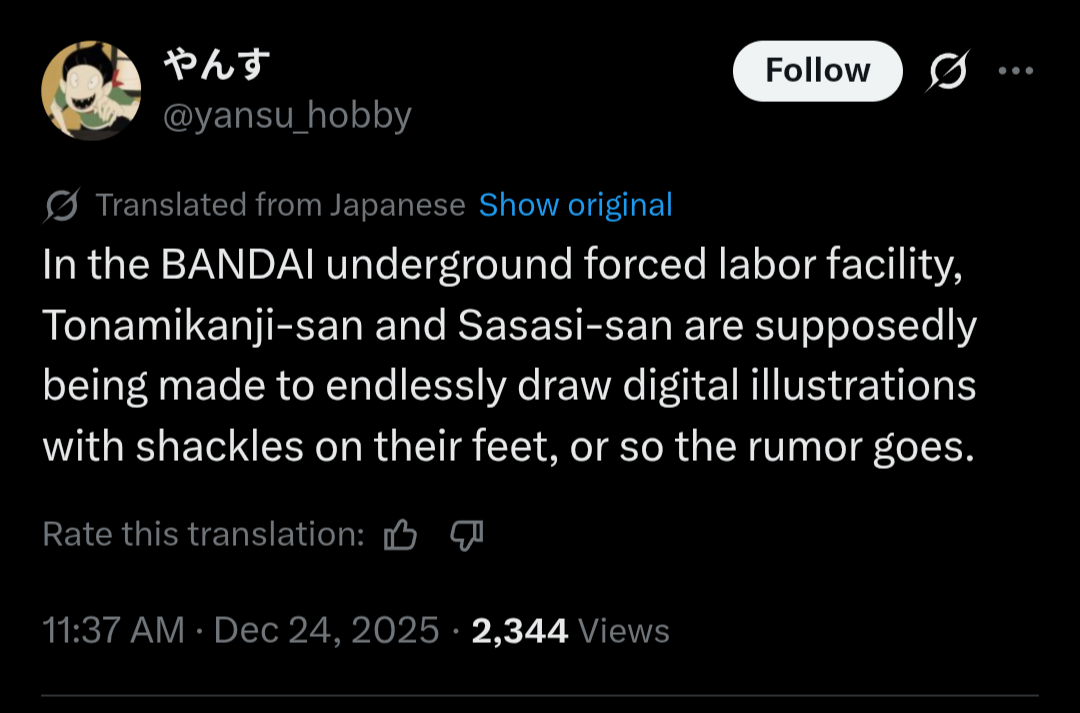The height and width of the screenshot is (713, 1080).
Task: Click the やんす display name
Action: click(x=217, y=68)
